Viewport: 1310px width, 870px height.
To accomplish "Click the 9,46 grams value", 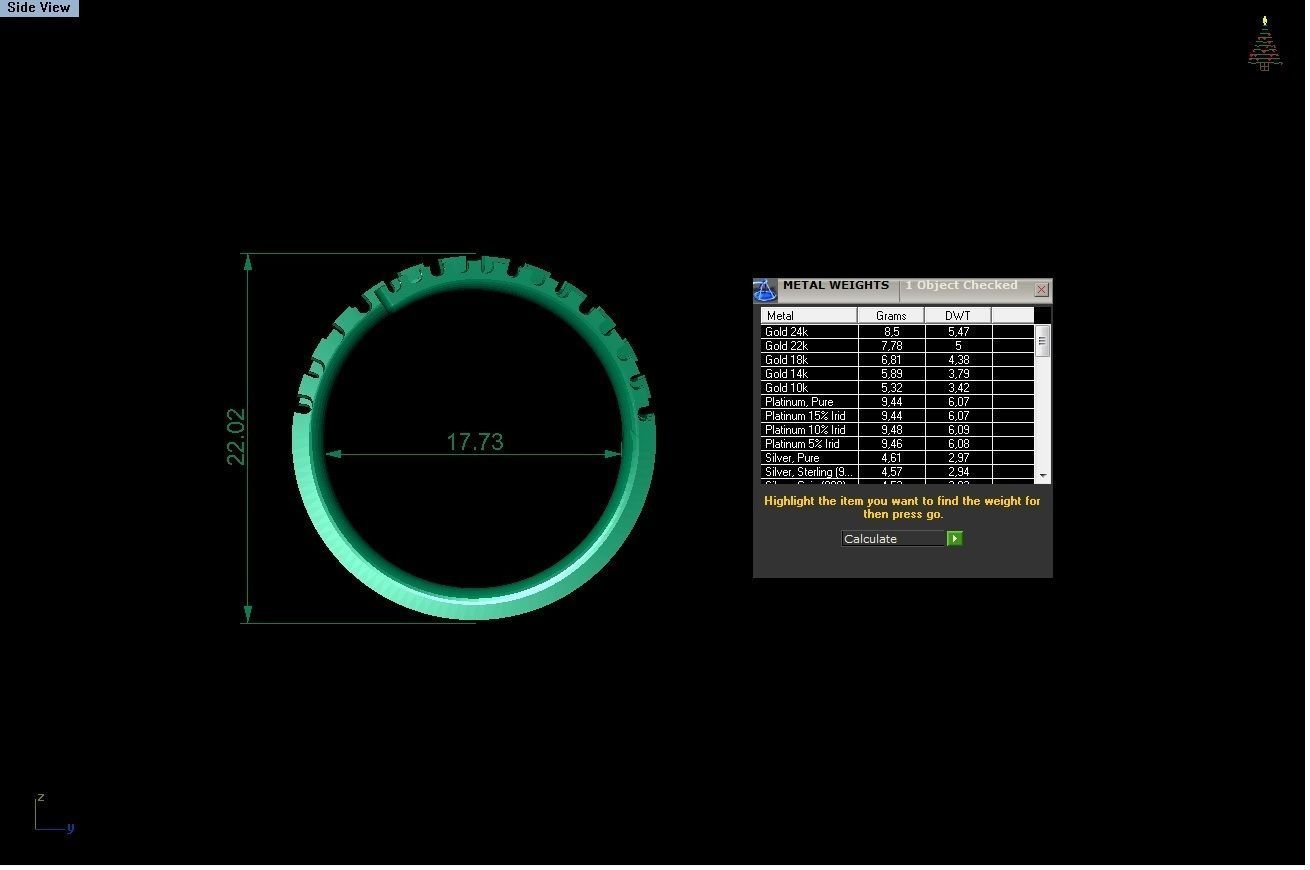I will pos(891,444).
